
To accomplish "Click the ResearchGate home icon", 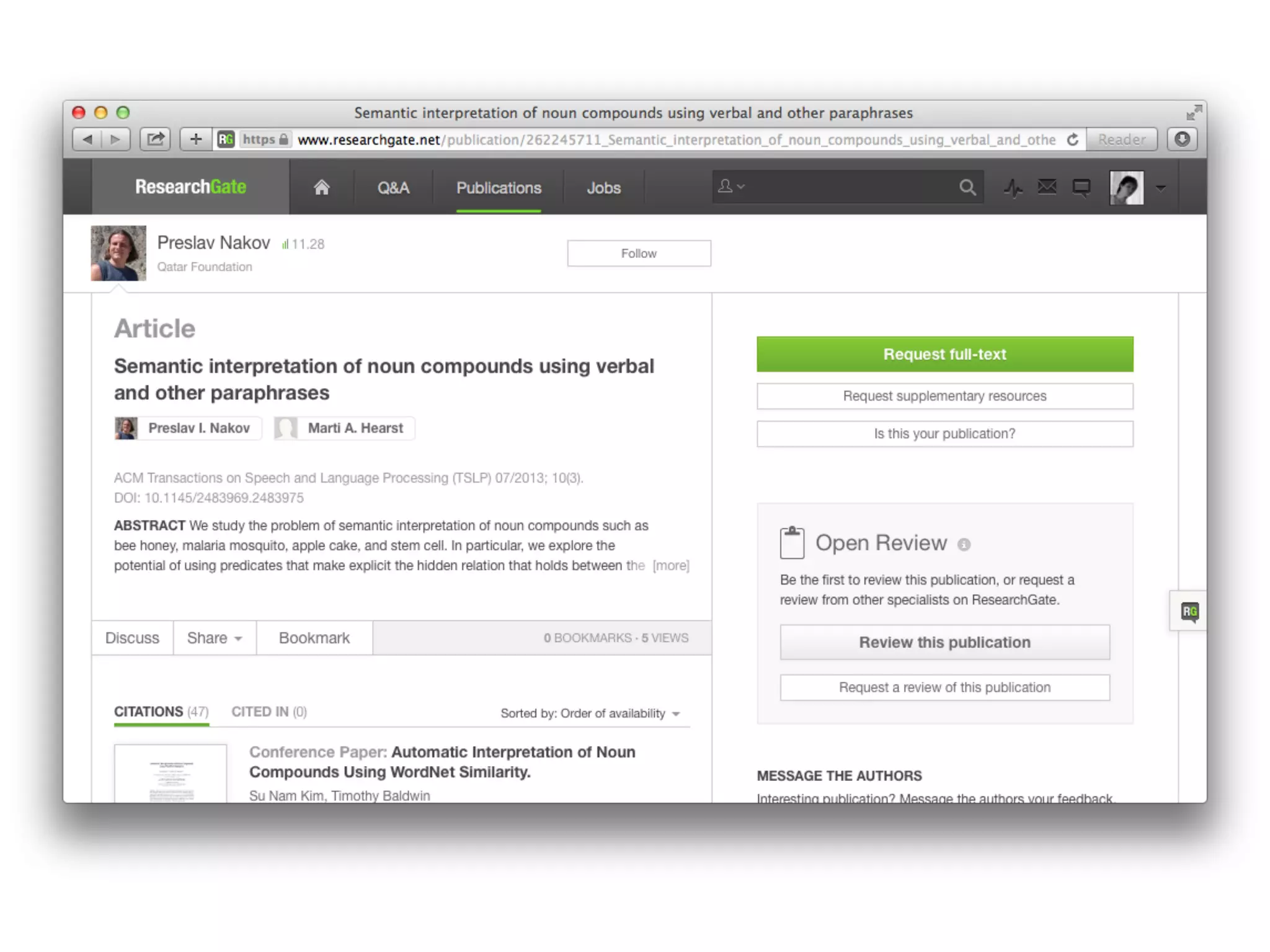I will pos(321,187).
